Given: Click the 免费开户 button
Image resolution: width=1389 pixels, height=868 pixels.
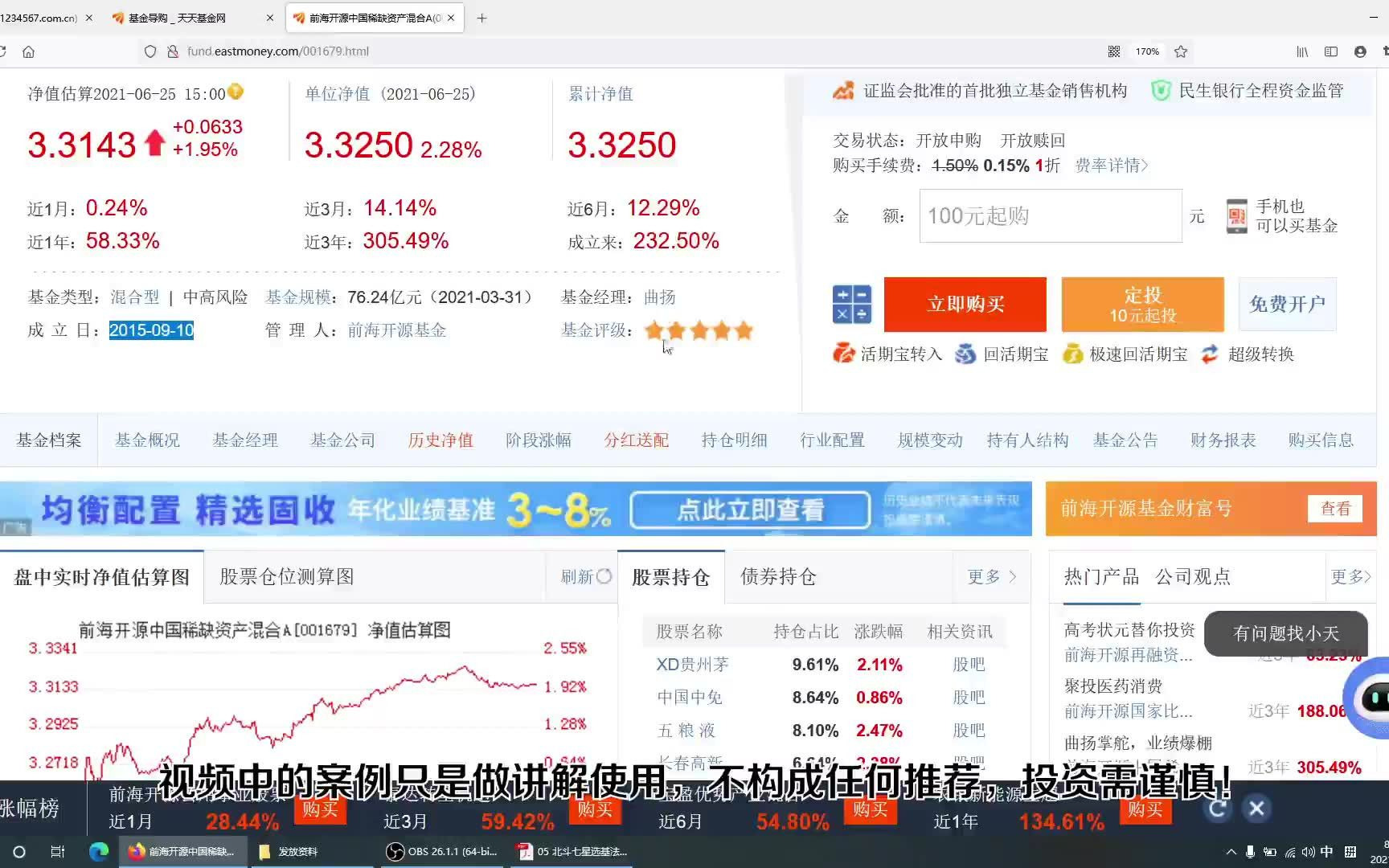Looking at the screenshot, I should point(1286,305).
